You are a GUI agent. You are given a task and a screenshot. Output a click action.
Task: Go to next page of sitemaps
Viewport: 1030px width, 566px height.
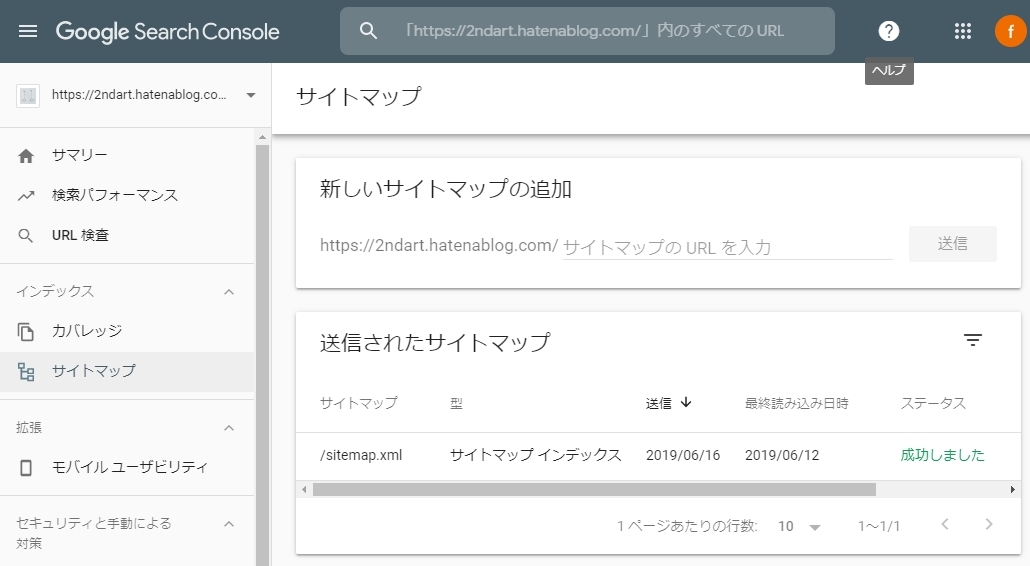coord(989,524)
